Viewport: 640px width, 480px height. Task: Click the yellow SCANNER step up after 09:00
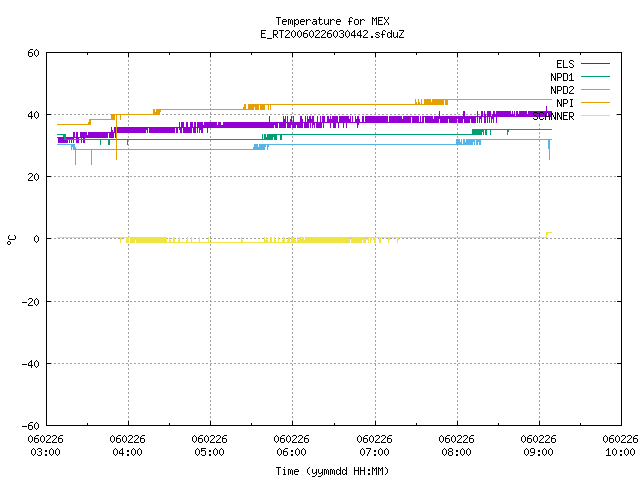coord(549,234)
